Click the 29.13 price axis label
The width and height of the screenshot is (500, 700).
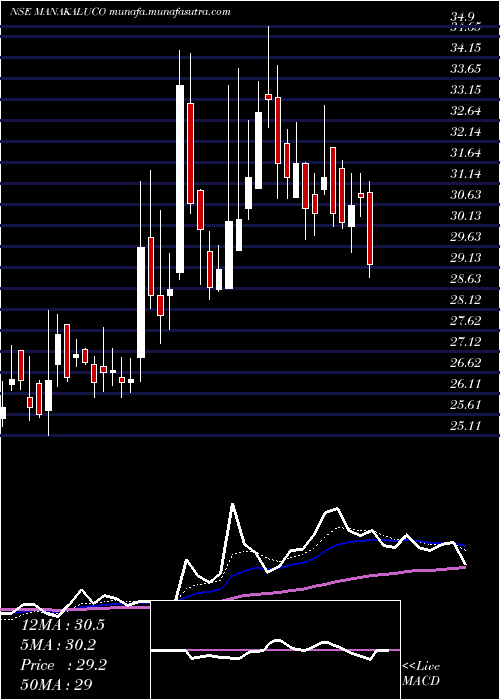point(466,258)
